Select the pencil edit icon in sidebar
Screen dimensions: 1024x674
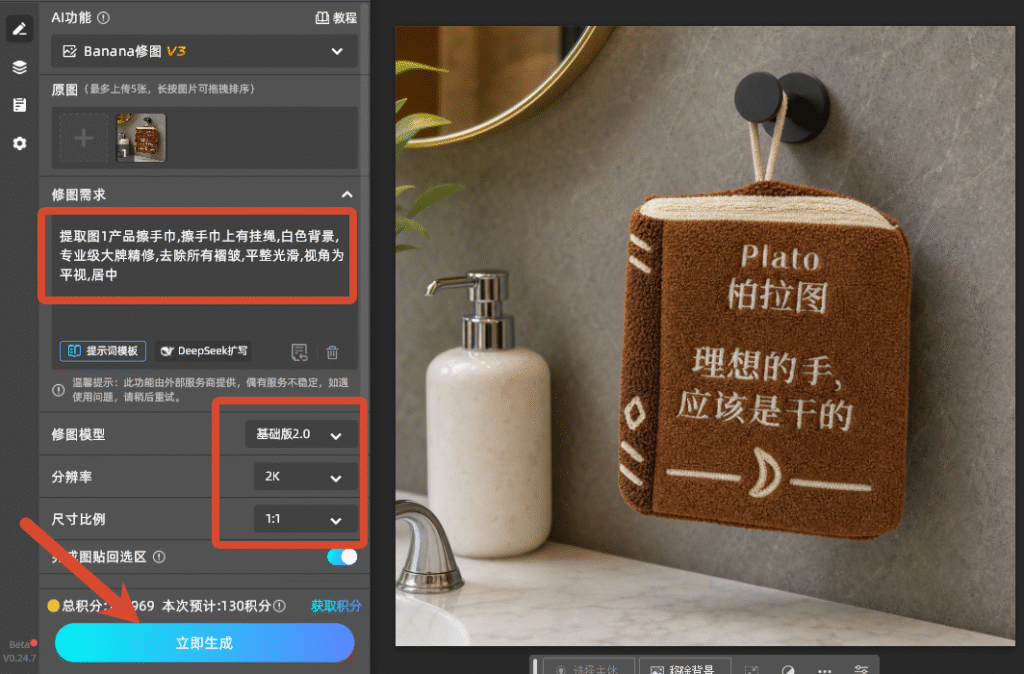pyautogui.click(x=19, y=29)
